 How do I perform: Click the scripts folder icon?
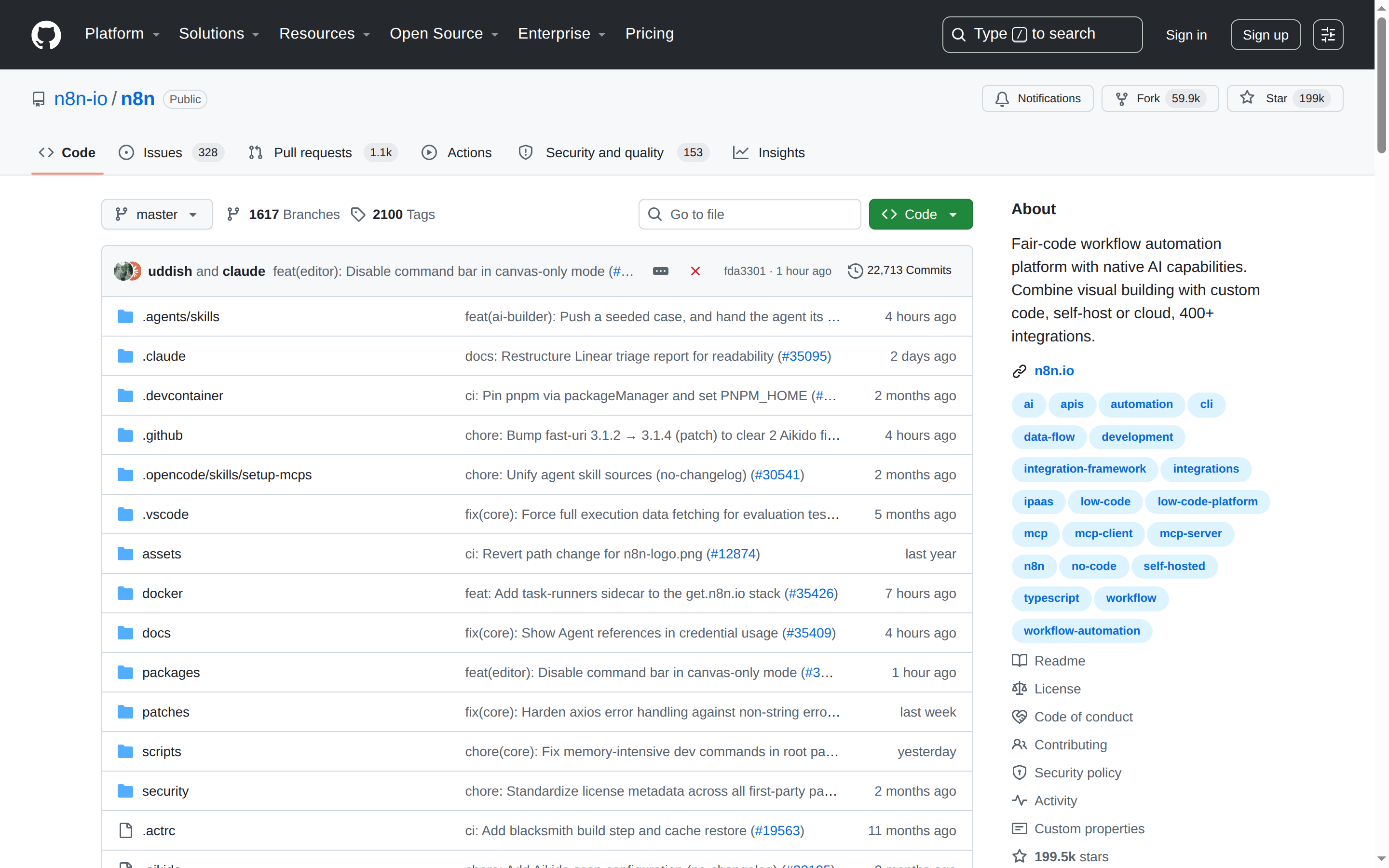(125, 751)
